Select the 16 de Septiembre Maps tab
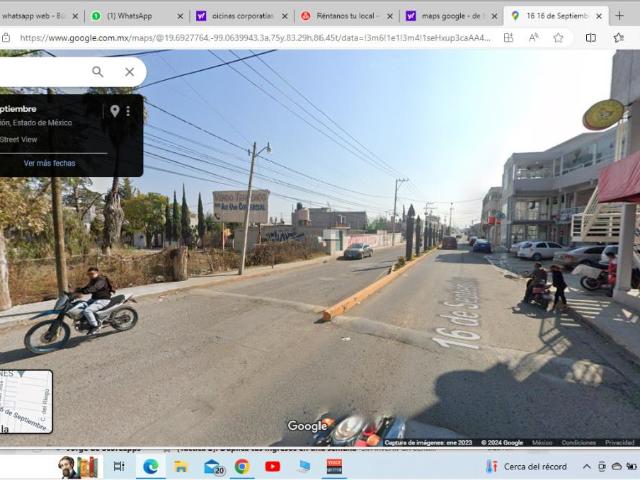Screen dimensions: 640x480 pyautogui.click(x=556, y=16)
